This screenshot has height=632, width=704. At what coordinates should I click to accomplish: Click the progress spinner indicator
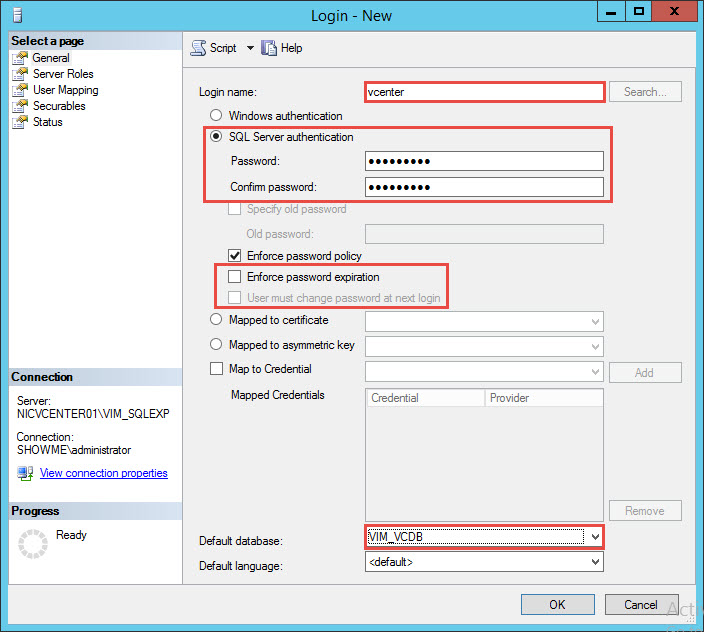tap(33, 544)
